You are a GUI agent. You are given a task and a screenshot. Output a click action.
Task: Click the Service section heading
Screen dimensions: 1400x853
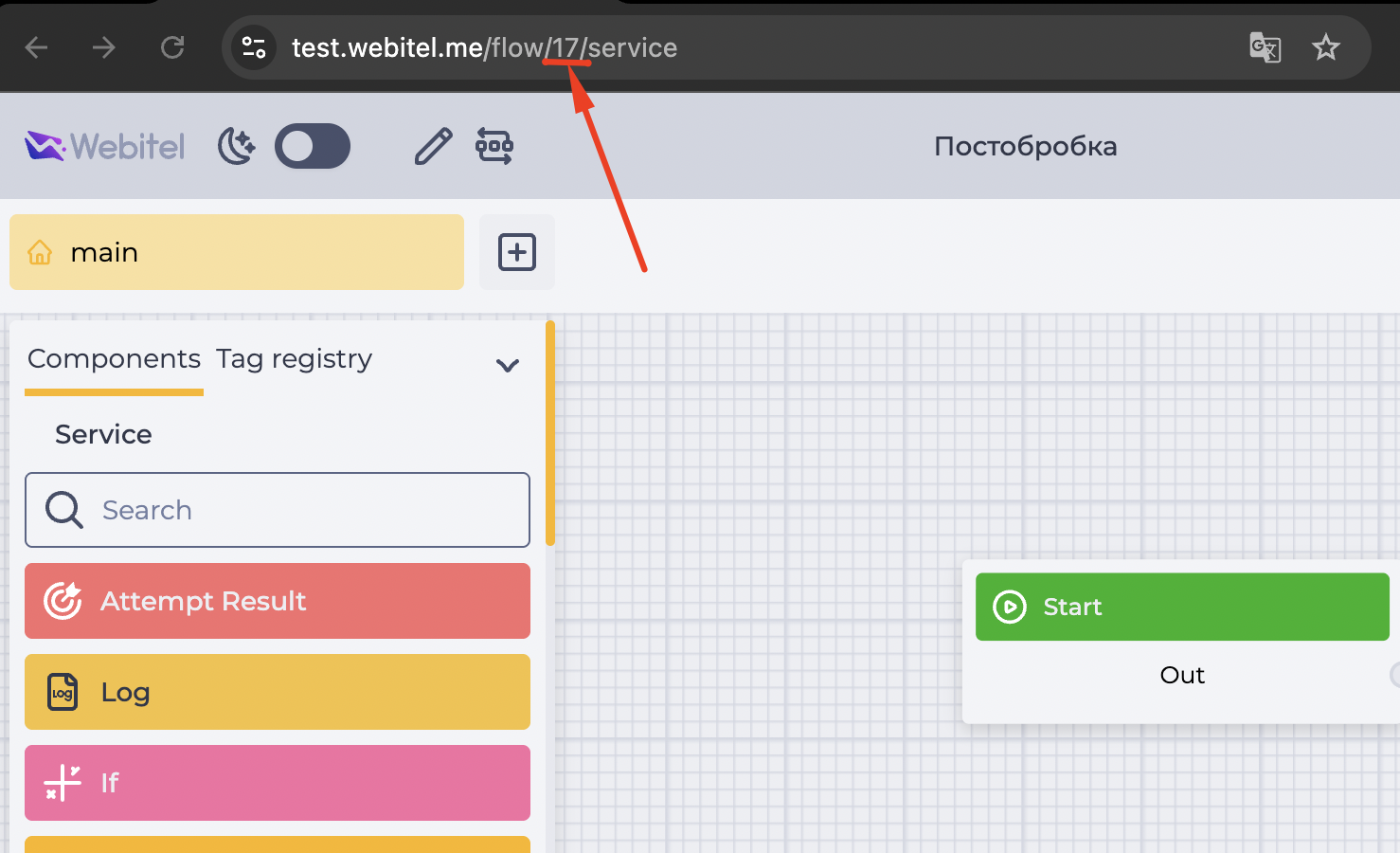click(103, 434)
